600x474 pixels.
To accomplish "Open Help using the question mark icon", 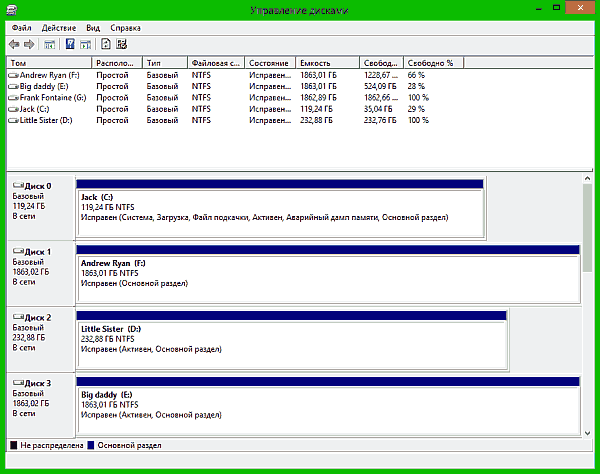I will coord(70,44).
